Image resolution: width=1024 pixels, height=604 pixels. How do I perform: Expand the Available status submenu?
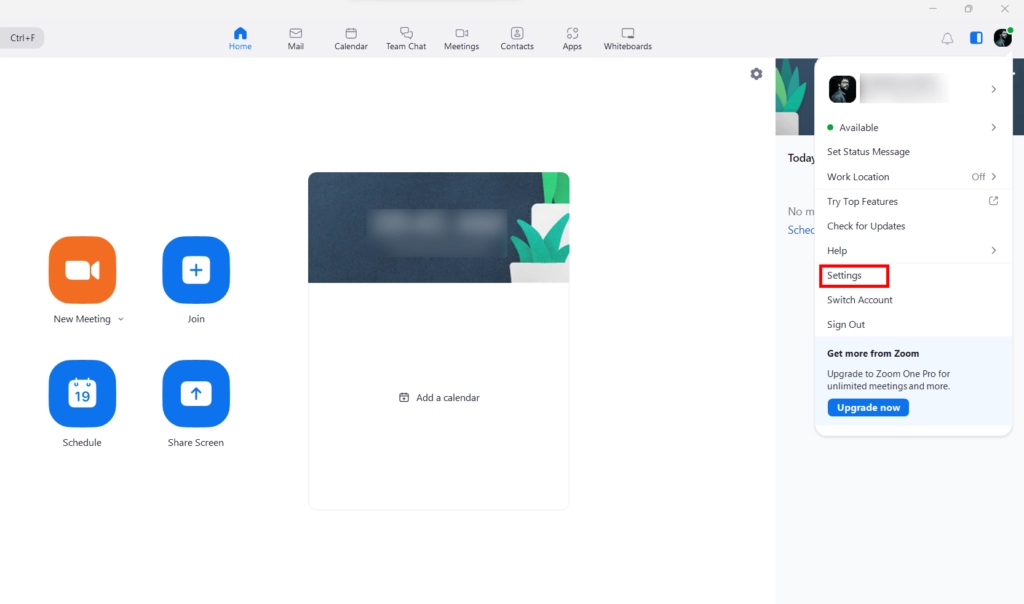[993, 128]
